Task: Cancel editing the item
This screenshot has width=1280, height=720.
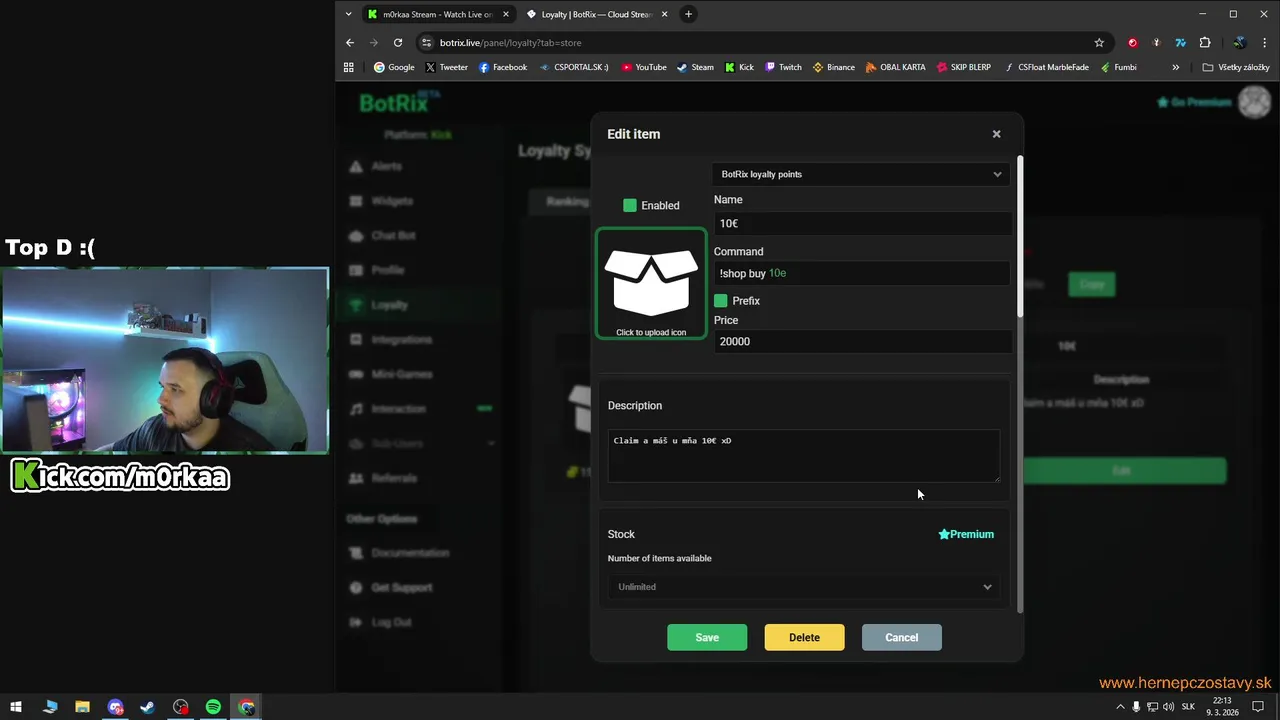Action: pyautogui.click(x=901, y=638)
